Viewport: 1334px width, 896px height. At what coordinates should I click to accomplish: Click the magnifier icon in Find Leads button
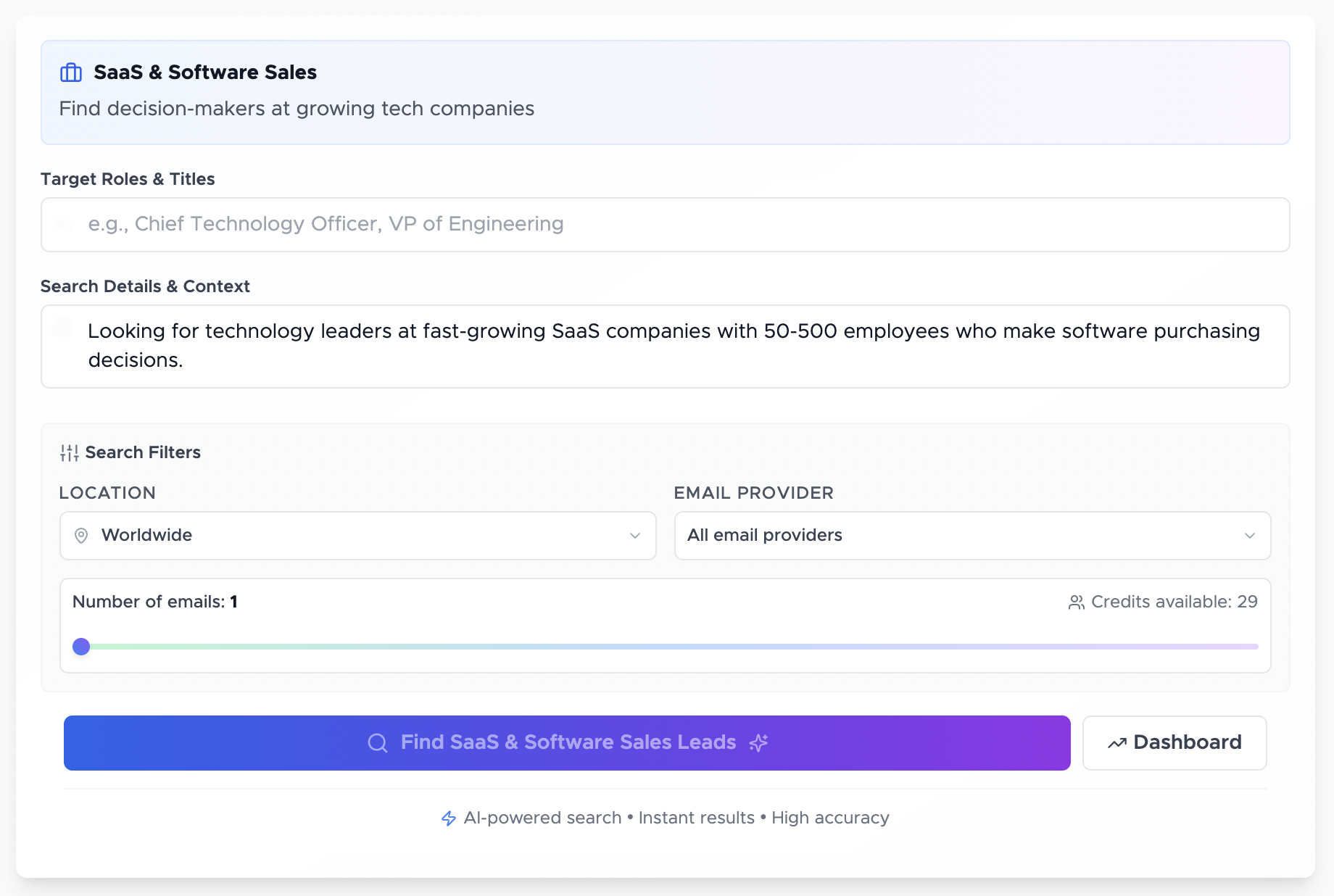(378, 743)
